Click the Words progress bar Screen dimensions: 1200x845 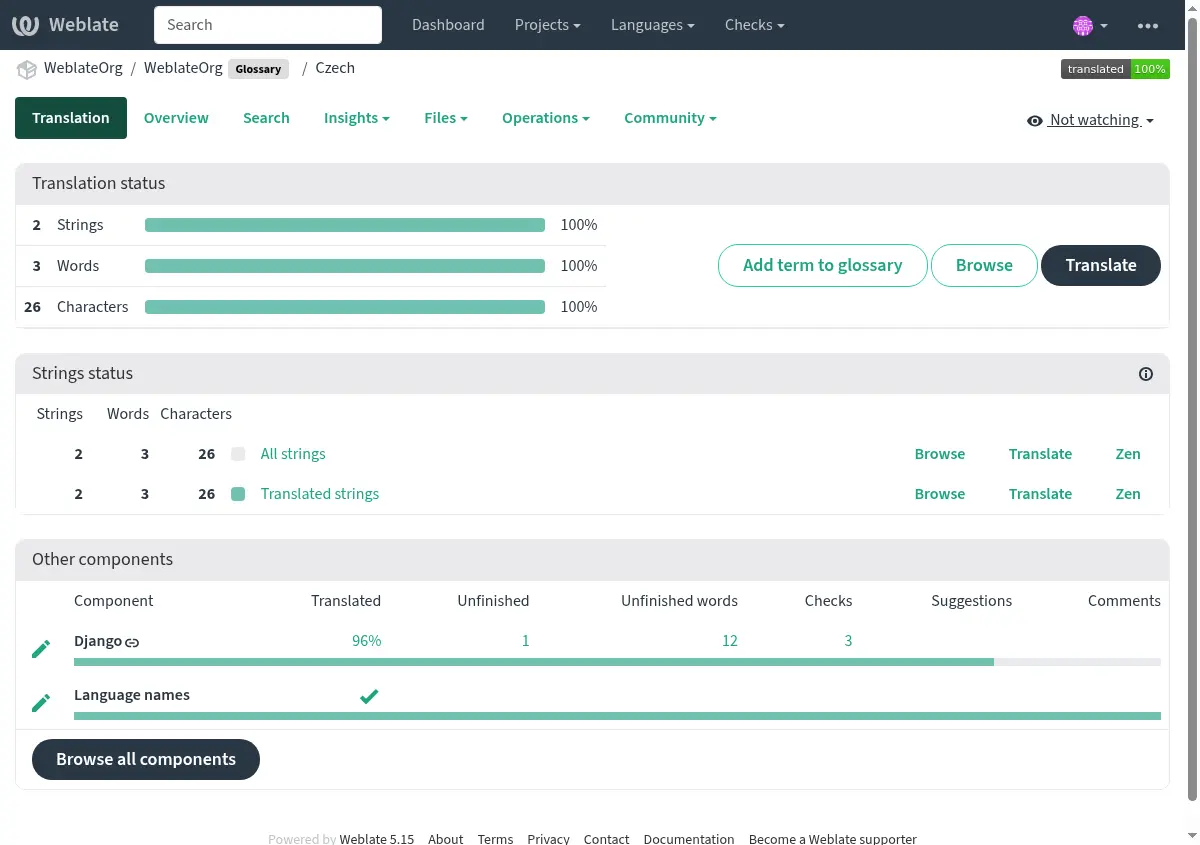click(x=345, y=266)
